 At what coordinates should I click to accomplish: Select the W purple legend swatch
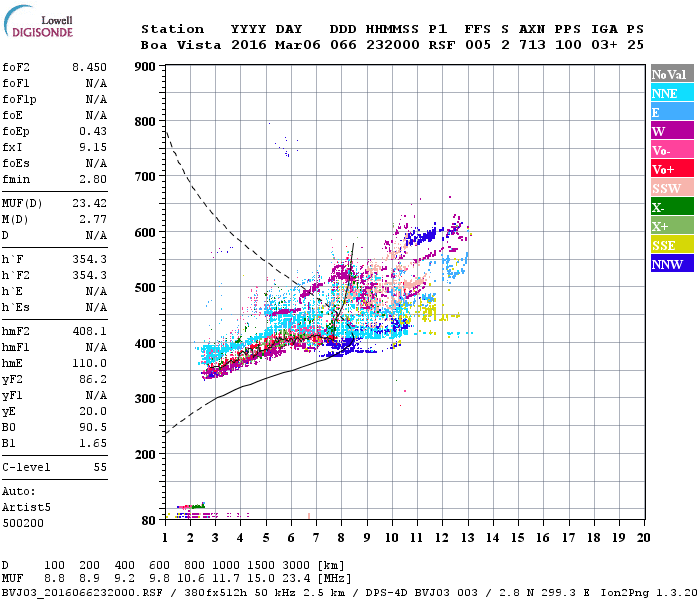pyautogui.click(x=672, y=131)
